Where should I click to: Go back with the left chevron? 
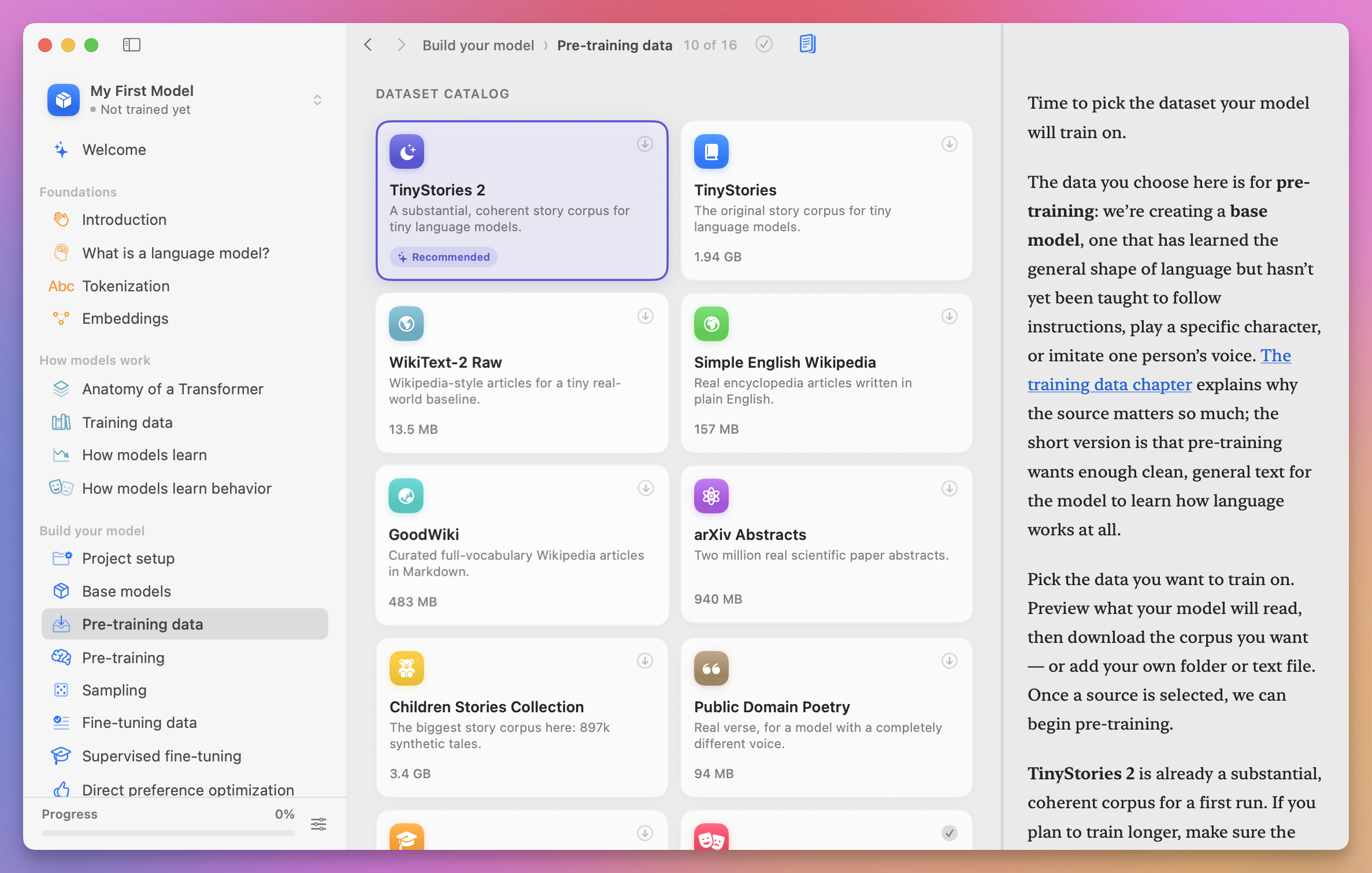coord(368,45)
